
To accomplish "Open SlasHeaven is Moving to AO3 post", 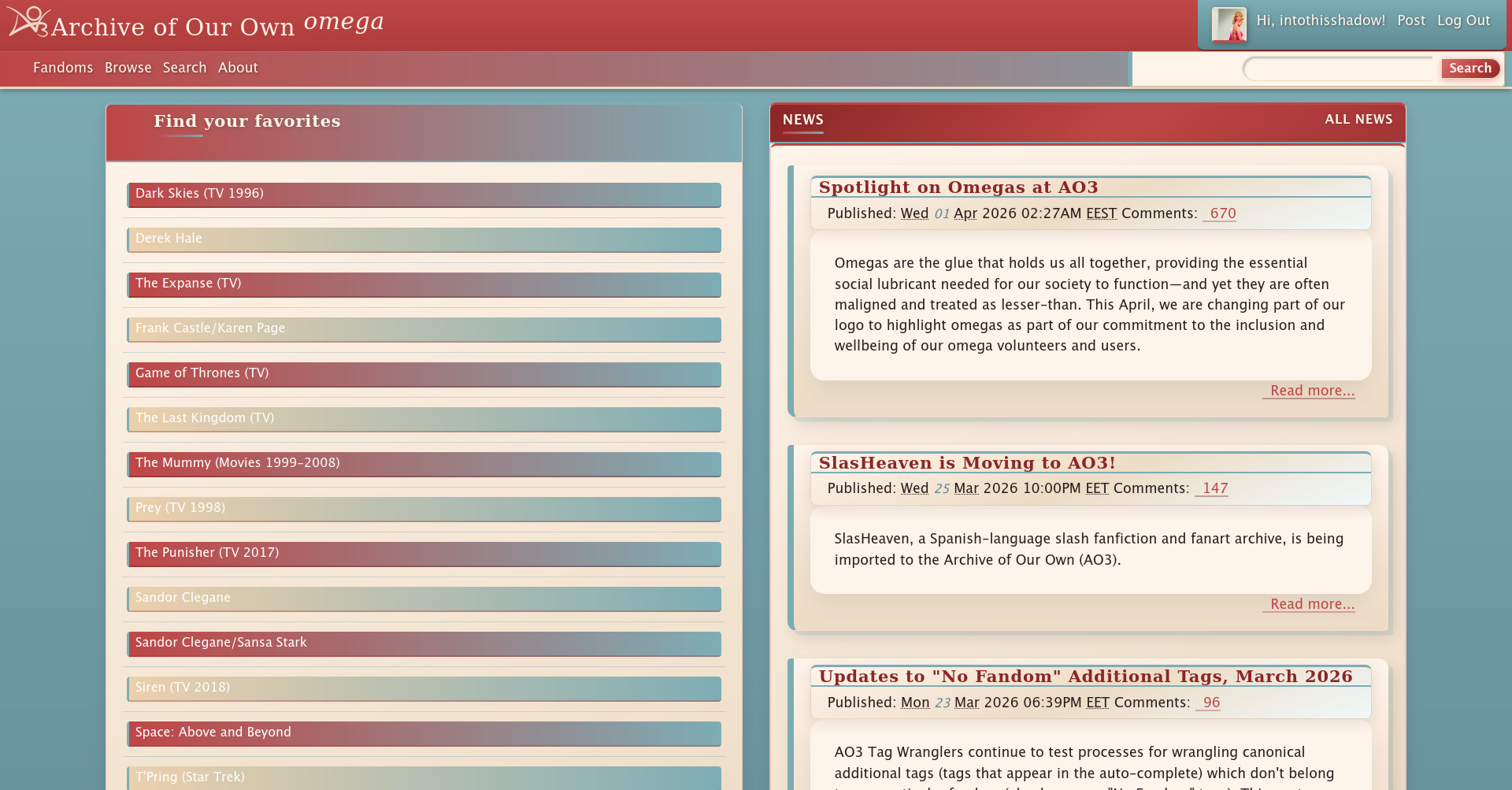I will pyautogui.click(x=966, y=463).
